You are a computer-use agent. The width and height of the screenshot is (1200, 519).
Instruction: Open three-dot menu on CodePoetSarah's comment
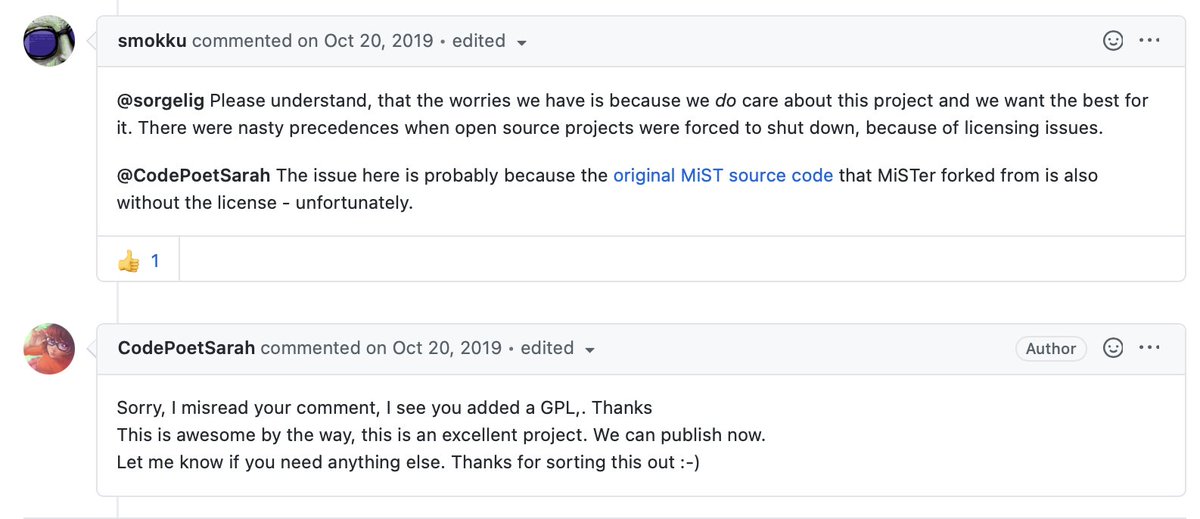click(1149, 348)
